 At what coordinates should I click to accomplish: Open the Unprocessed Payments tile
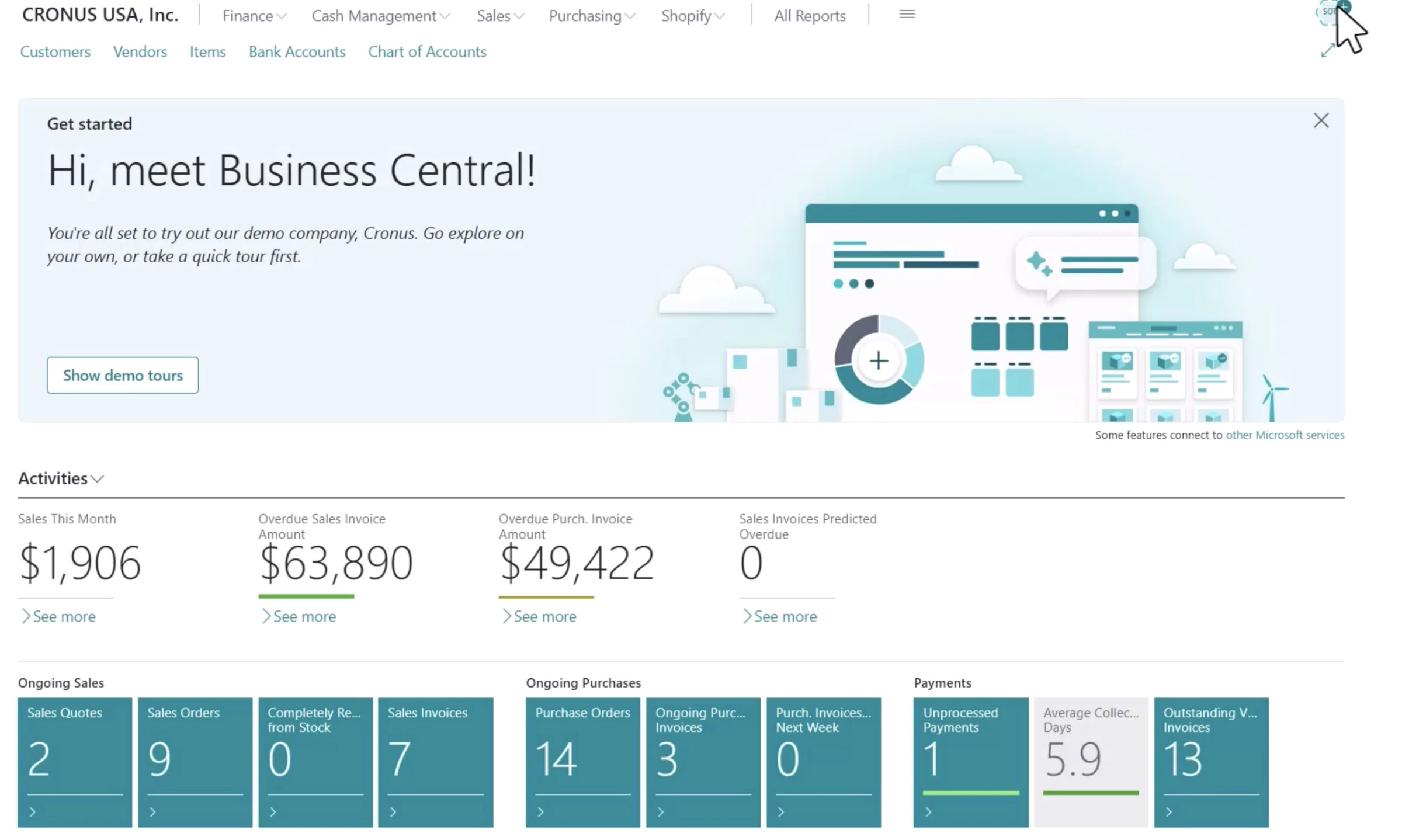(x=971, y=762)
